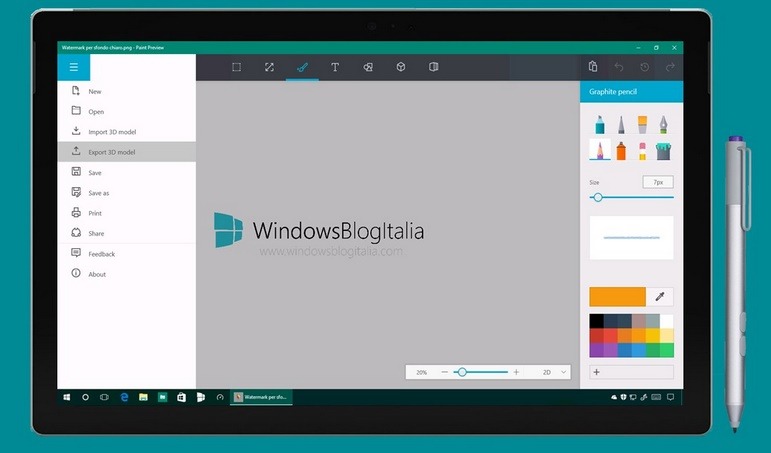The image size is (771, 453).
Task: Open the Stickers tool
Action: (368, 67)
